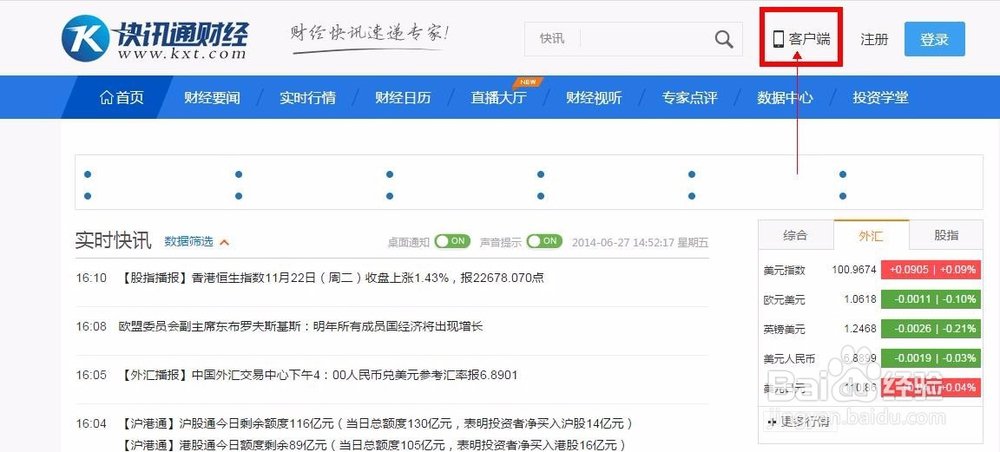Screen dimensions: 1000x452
Task: Click the 财经快讯速递专家 slogan
Action: [370, 33]
